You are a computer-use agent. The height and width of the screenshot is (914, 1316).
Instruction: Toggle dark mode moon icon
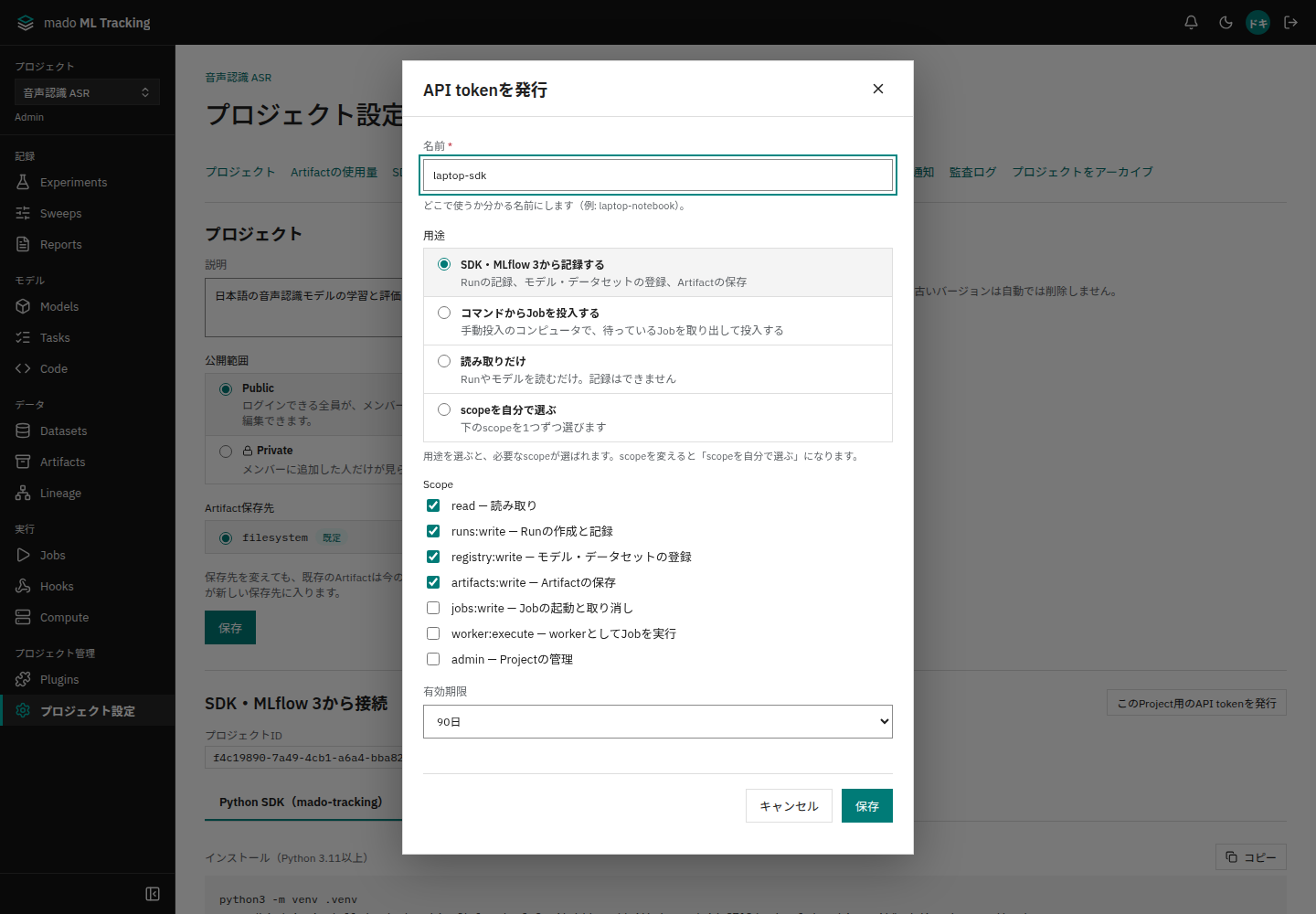[1226, 23]
